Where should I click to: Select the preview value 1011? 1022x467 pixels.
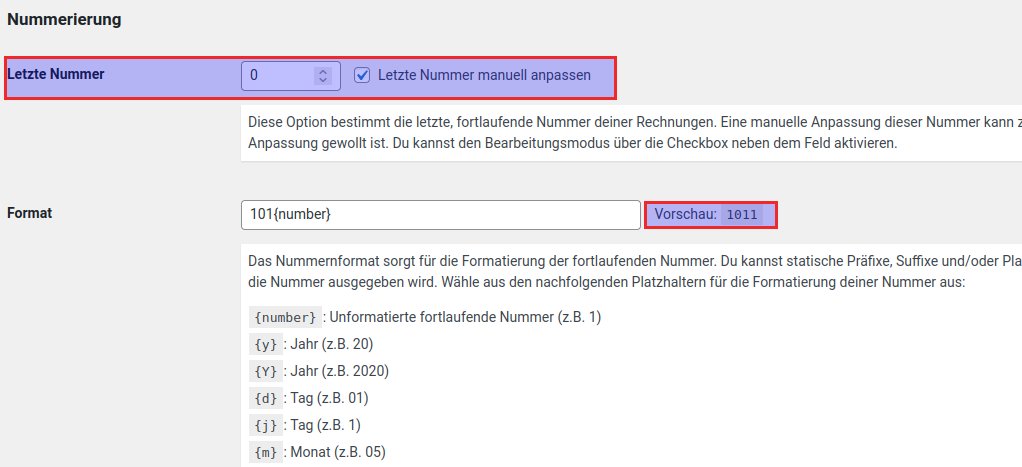(741, 215)
